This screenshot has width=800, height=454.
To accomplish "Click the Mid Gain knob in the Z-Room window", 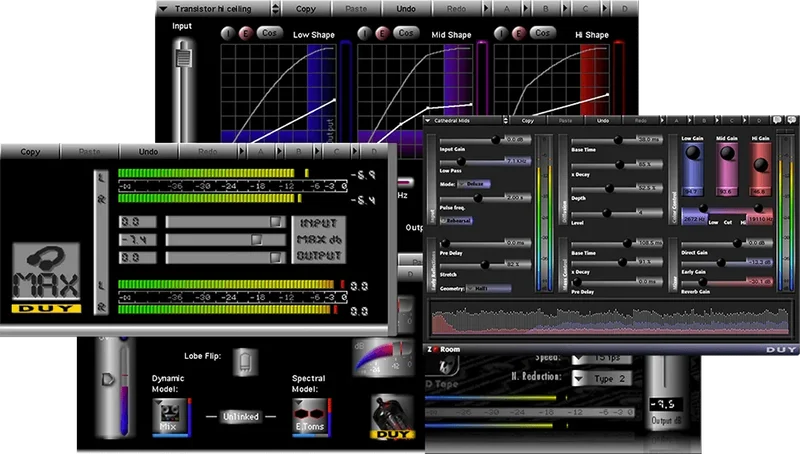I will (727, 153).
